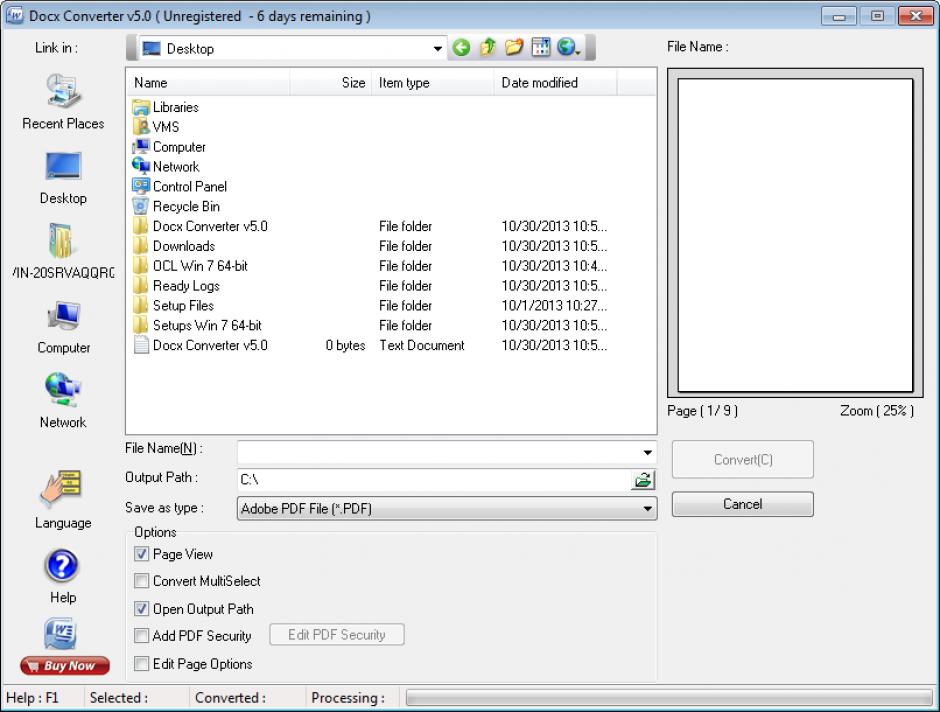Browse for the output path folder
Viewport: 940px width, 712px height.
(643, 479)
